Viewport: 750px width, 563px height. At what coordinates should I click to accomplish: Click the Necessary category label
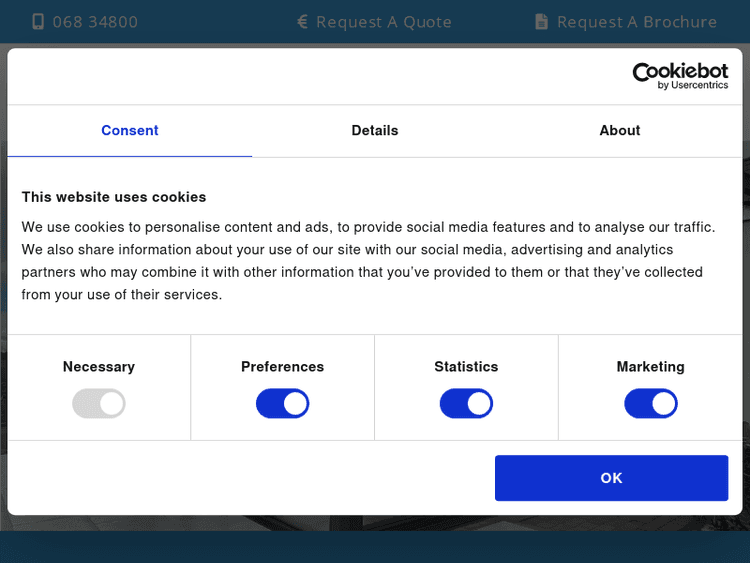tap(99, 367)
